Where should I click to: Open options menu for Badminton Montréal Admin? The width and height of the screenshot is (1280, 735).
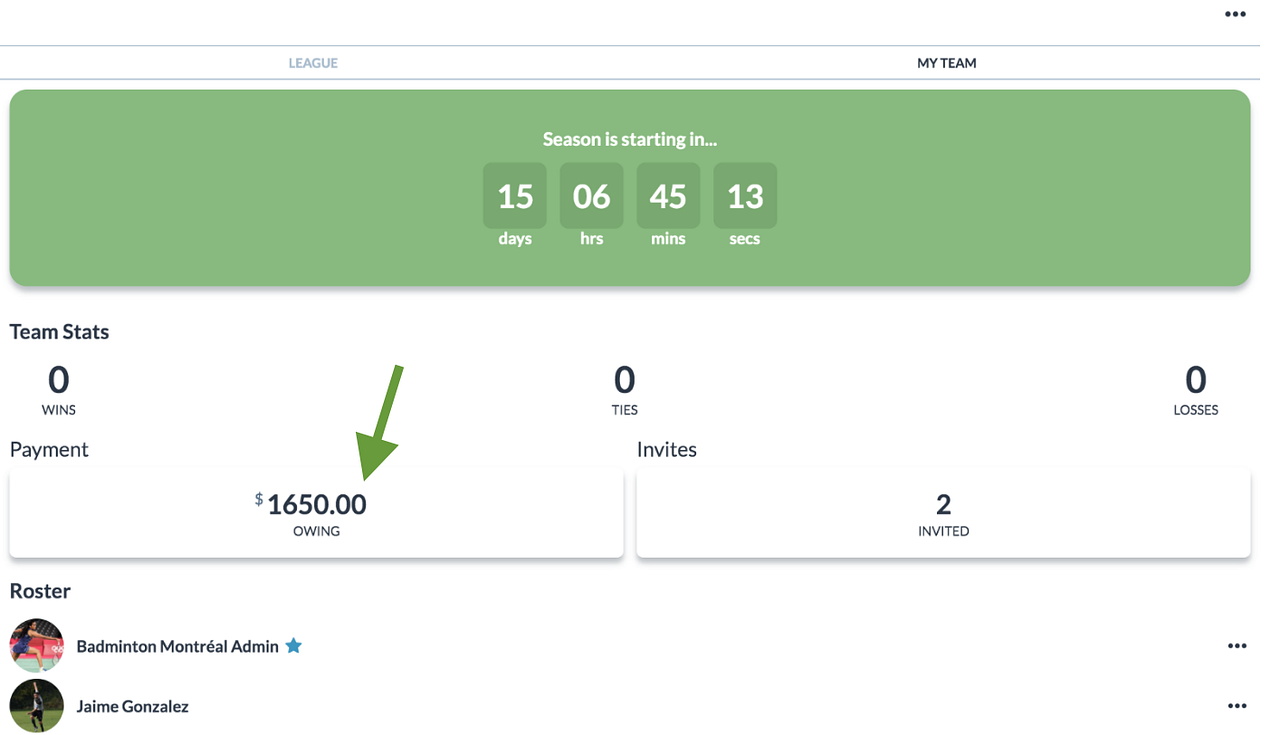click(x=1237, y=646)
